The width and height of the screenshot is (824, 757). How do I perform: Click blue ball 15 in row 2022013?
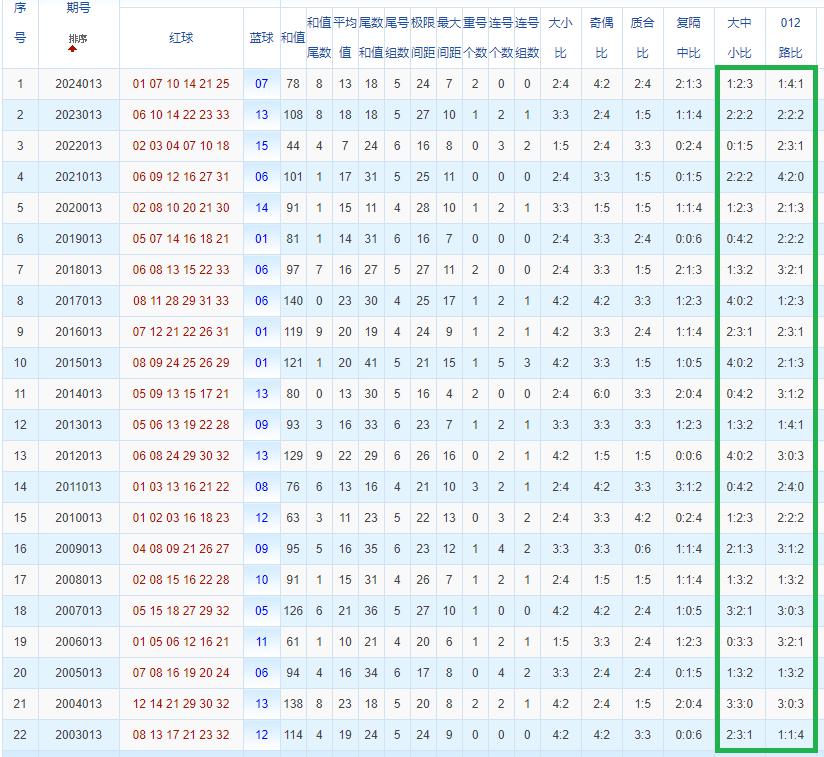coord(261,146)
